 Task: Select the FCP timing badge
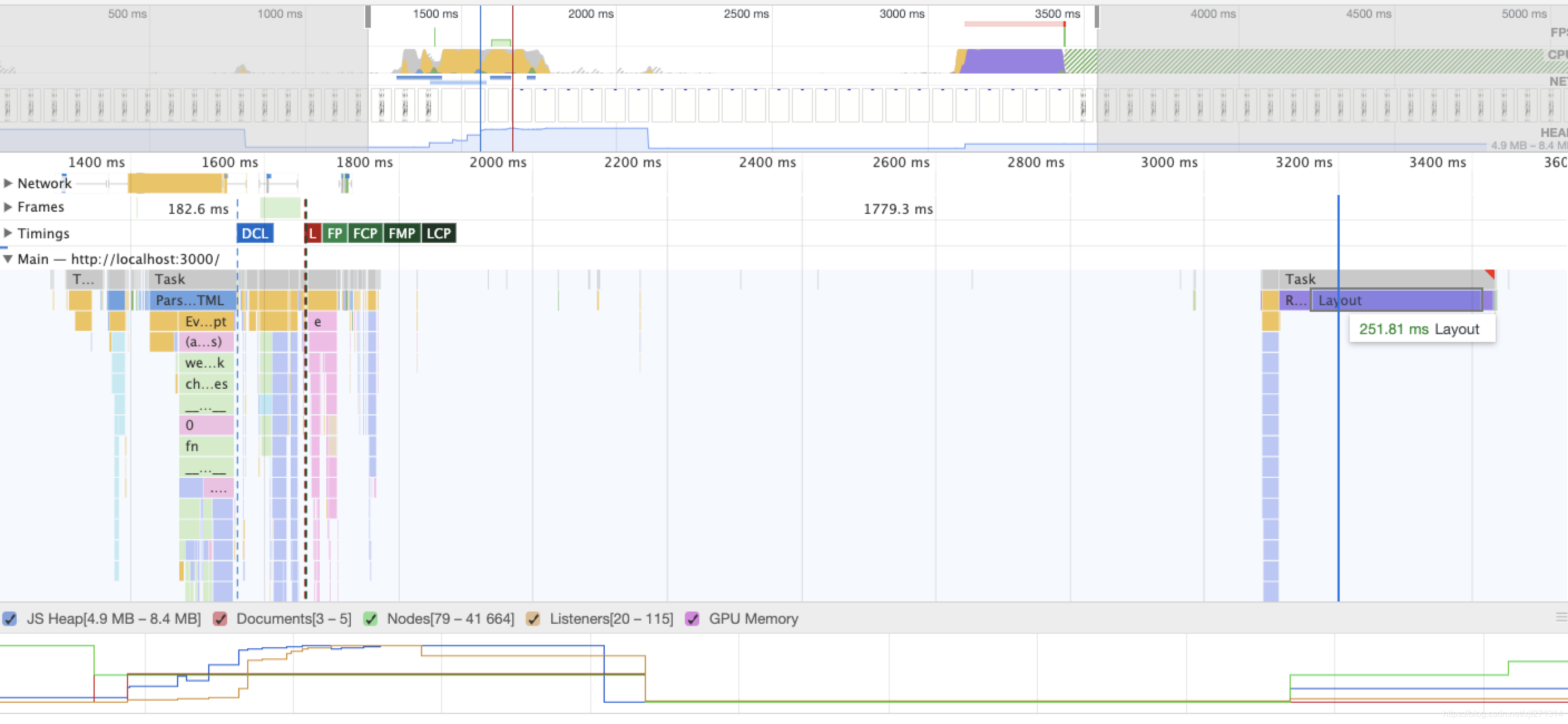[x=365, y=233]
